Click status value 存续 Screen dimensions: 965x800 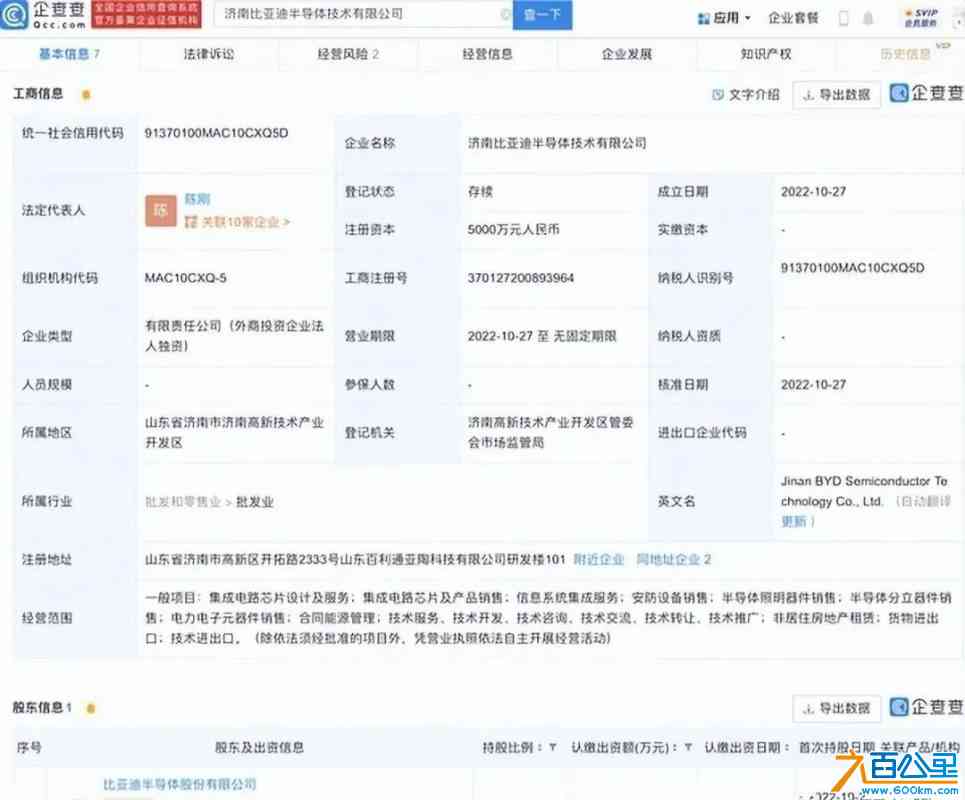[x=480, y=192]
